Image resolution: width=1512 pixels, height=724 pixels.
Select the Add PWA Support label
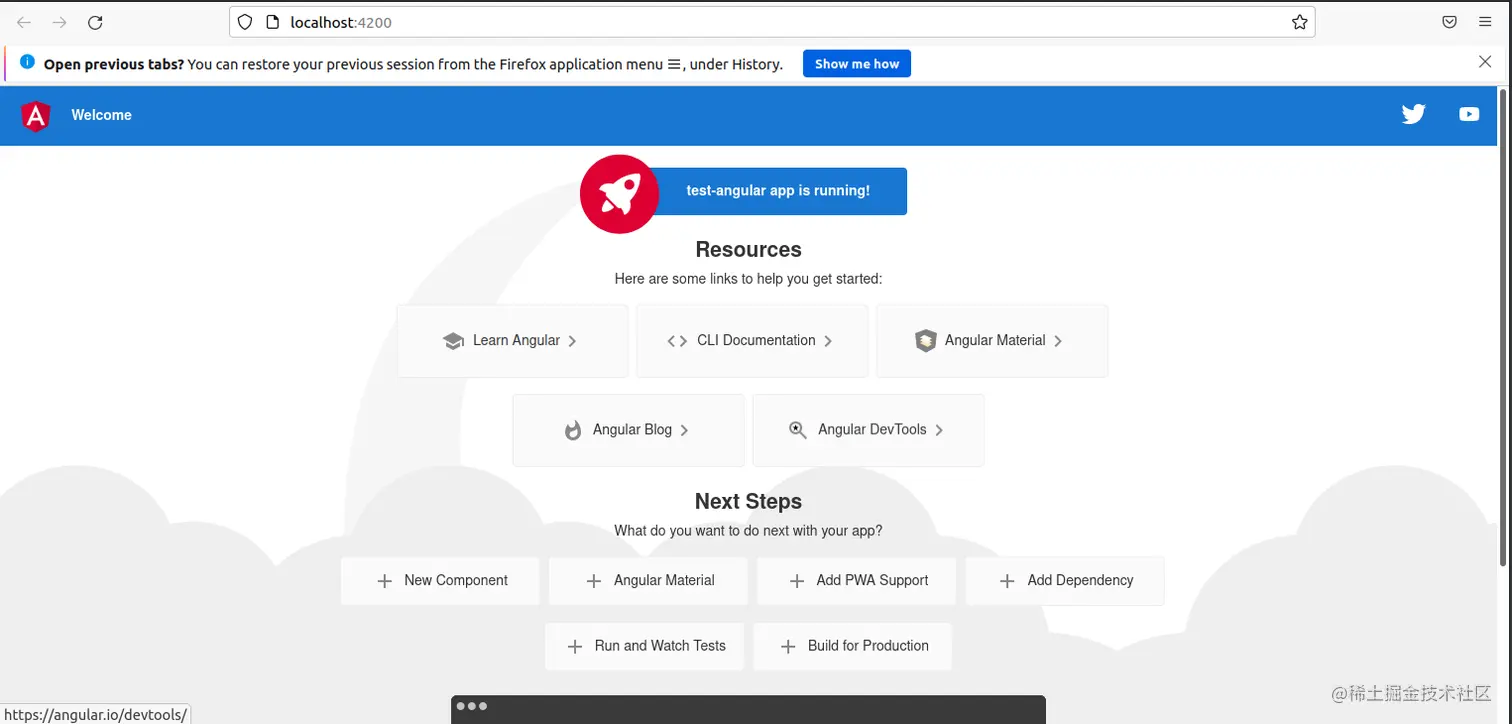click(872, 580)
